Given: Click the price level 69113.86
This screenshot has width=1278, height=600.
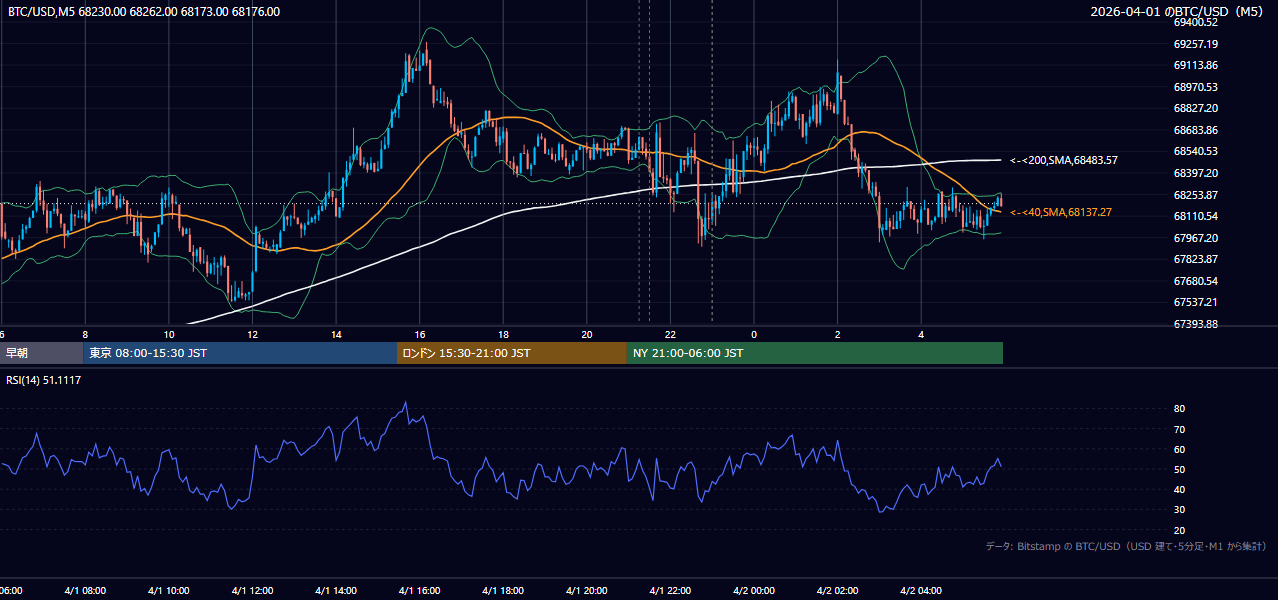Looking at the screenshot, I should pyautogui.click(x=1196, y=65).
